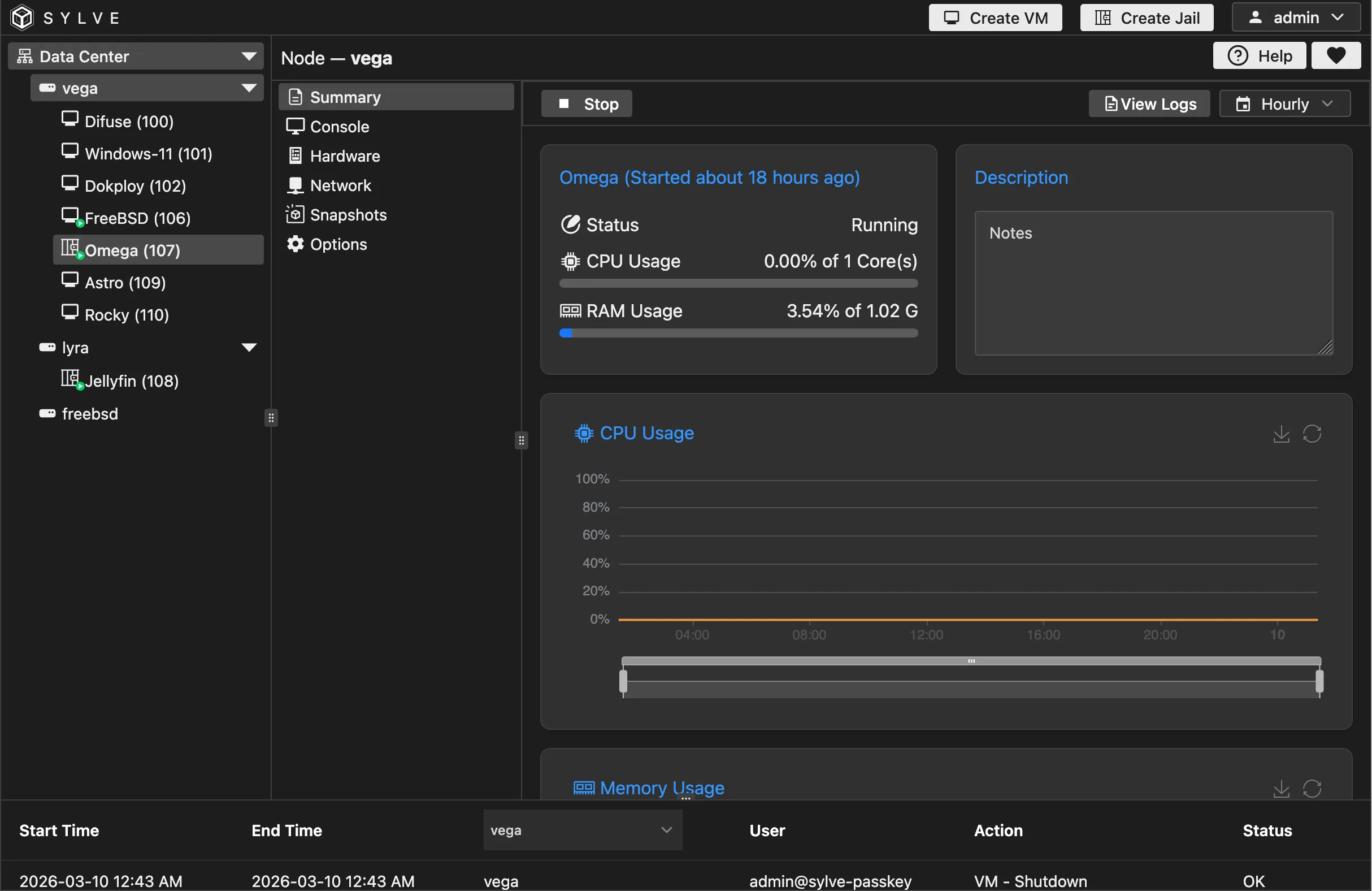
Task: Open the freebsd node in tree
Action: 89,414
